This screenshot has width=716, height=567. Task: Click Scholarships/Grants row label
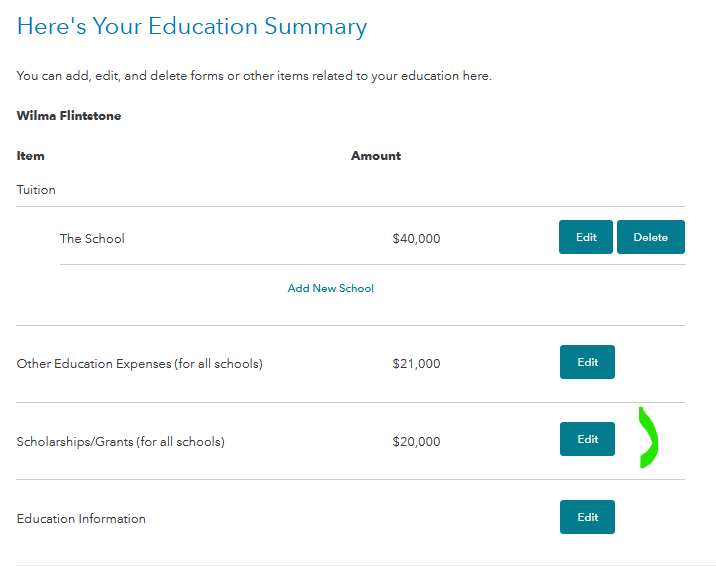(x=120, y=441)
